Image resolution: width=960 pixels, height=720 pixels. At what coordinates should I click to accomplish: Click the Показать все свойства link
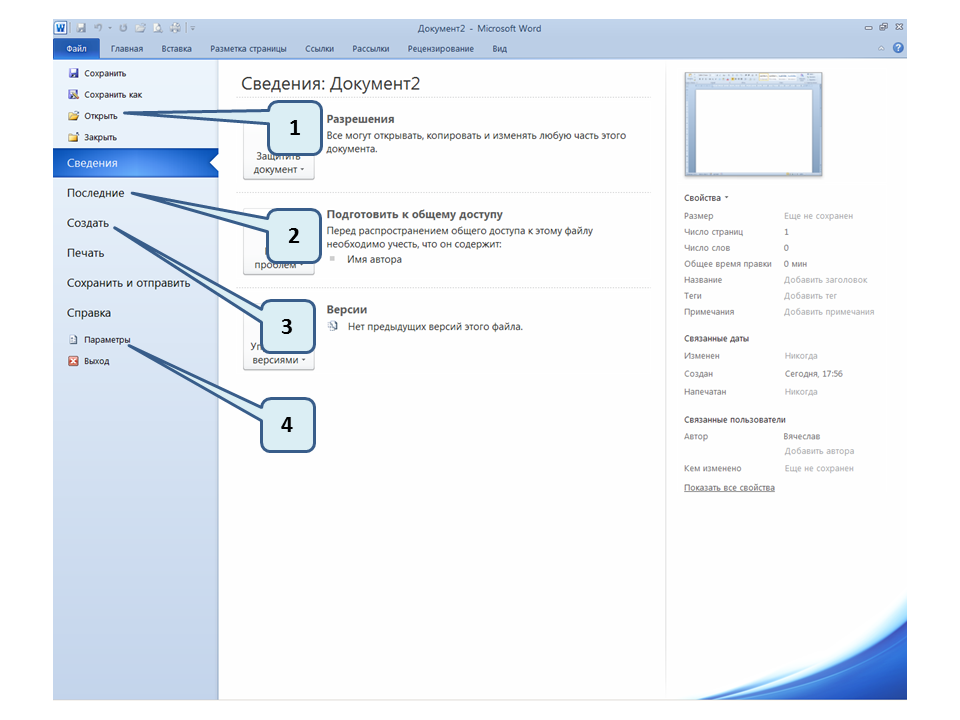[729, 488]
